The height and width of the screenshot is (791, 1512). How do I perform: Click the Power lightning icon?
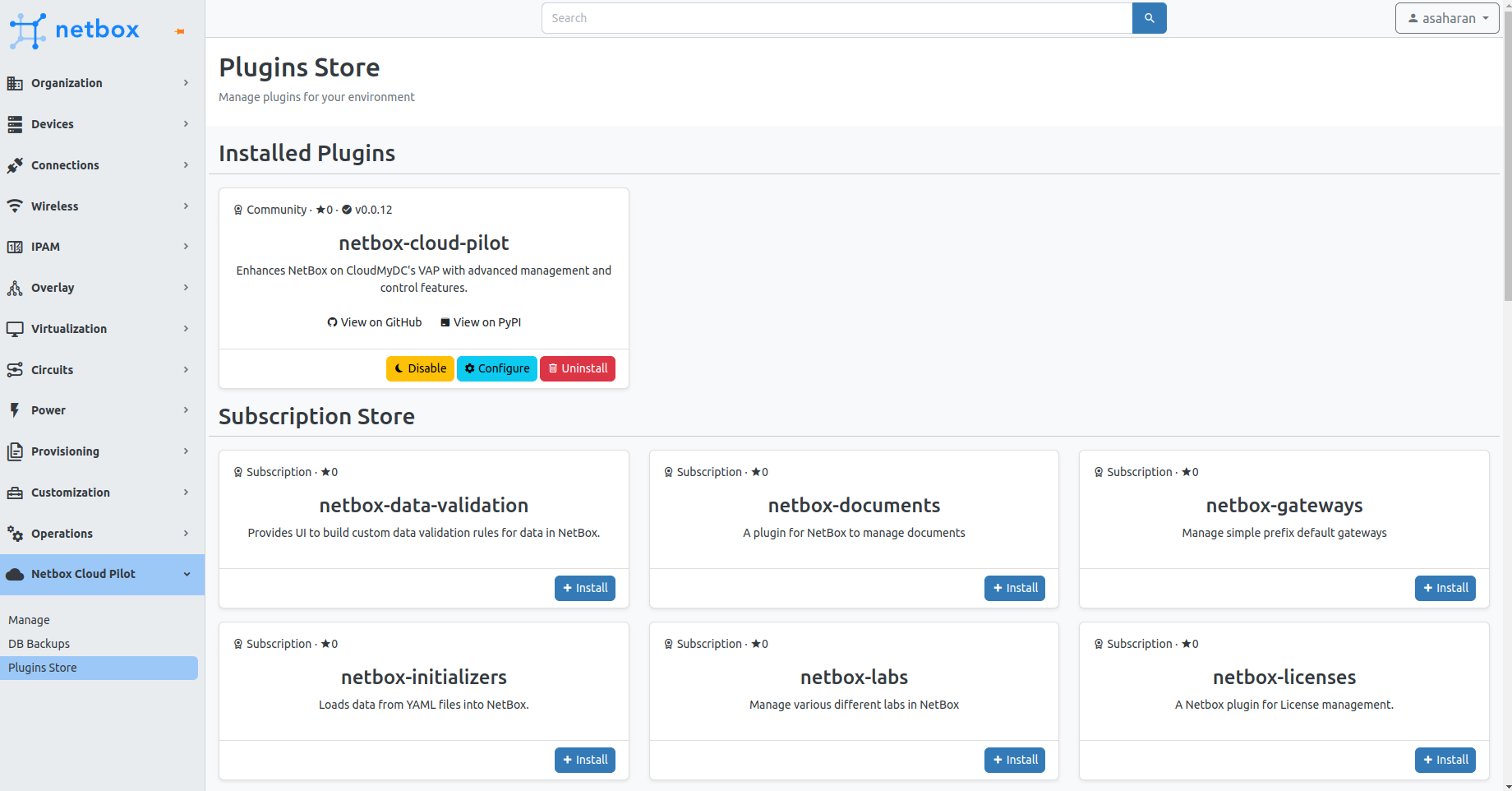pyautogui.click(x=15, y=410)
